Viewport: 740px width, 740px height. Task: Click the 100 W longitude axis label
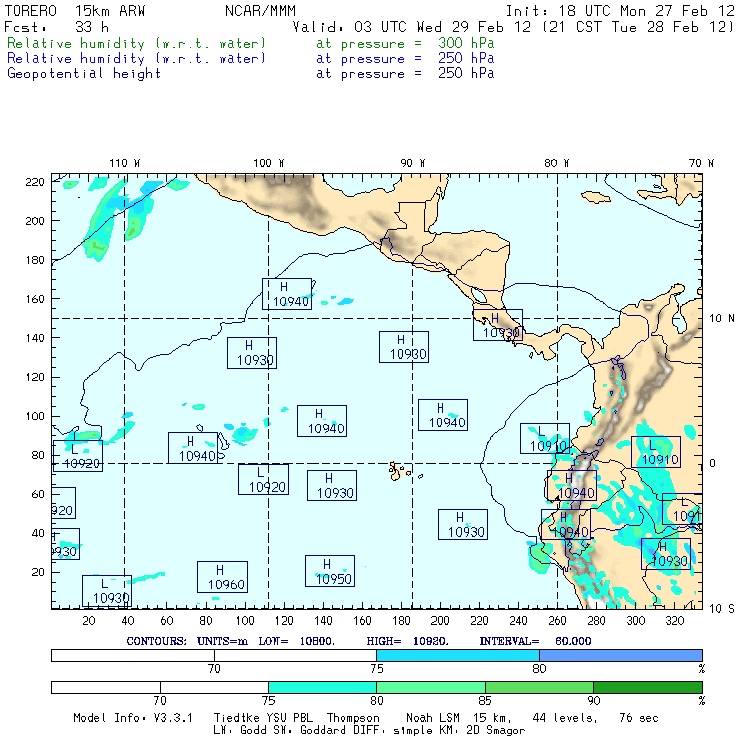268,163
